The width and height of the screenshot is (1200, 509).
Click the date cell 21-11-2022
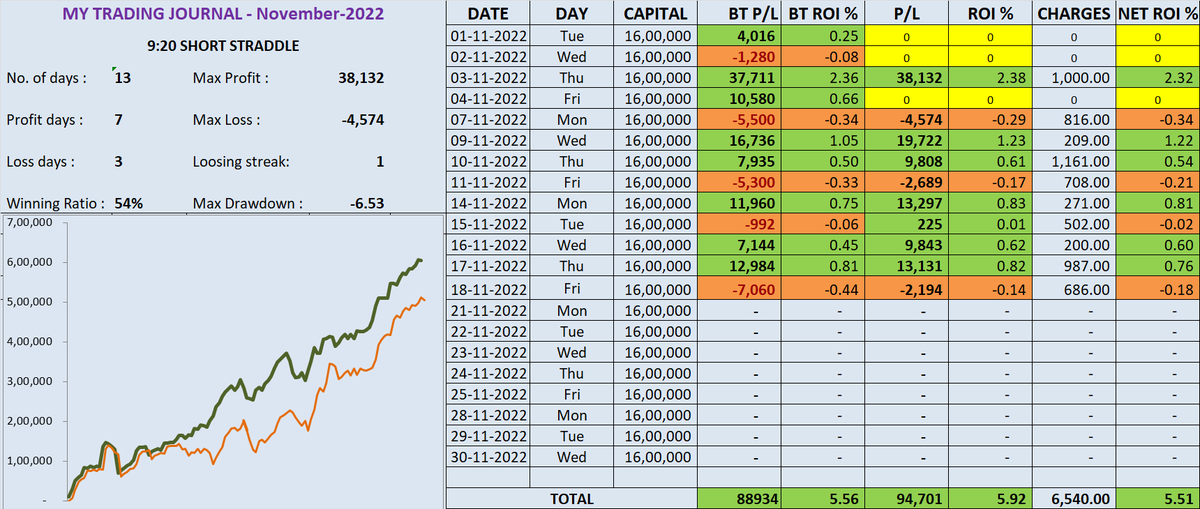tap(487, 310)
